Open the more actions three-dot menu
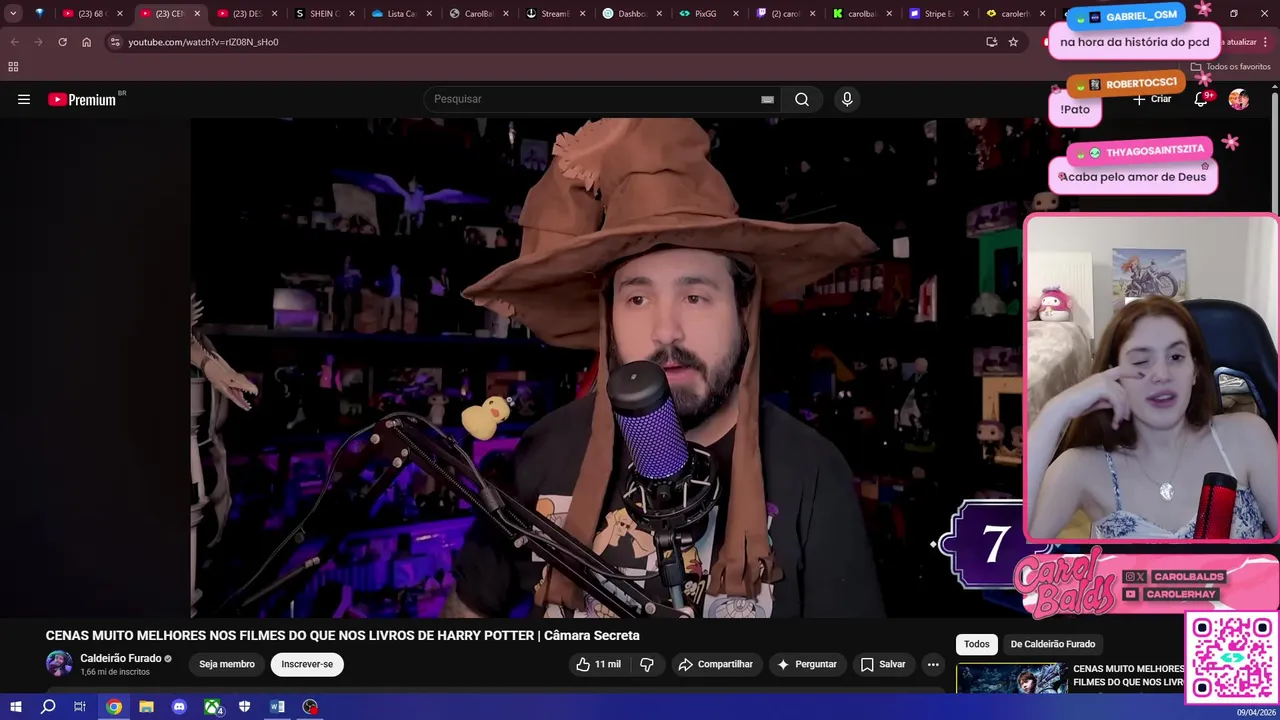Viewport: 1280px width, 720px height. point(933,664)
